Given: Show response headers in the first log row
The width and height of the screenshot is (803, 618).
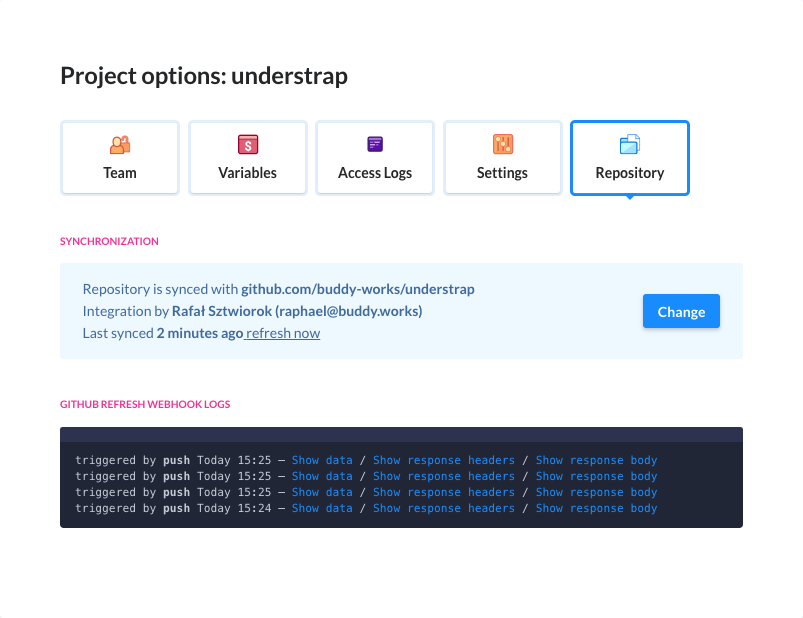Looking at the screenshot, I should pos(443,460).
